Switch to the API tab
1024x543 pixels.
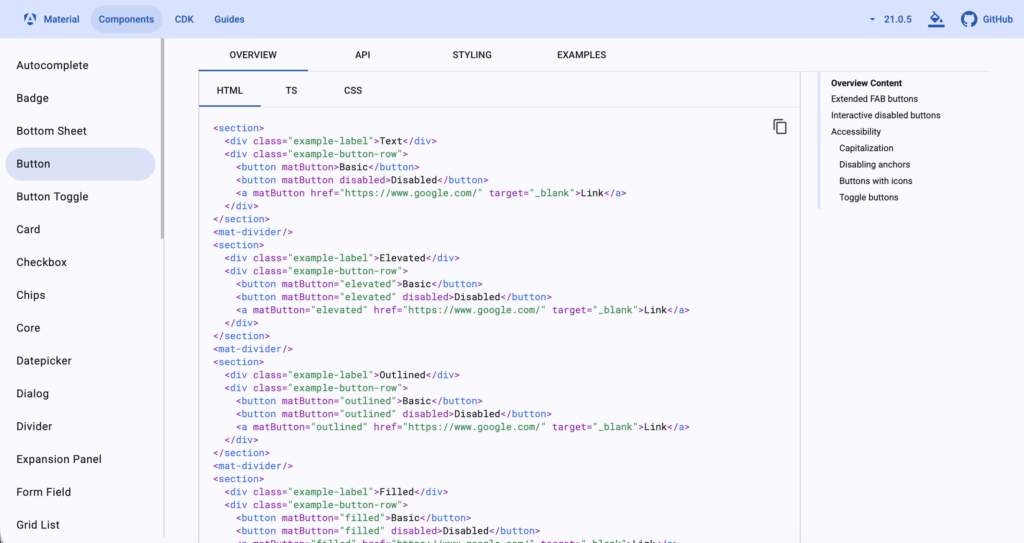(x=362, y=55)
